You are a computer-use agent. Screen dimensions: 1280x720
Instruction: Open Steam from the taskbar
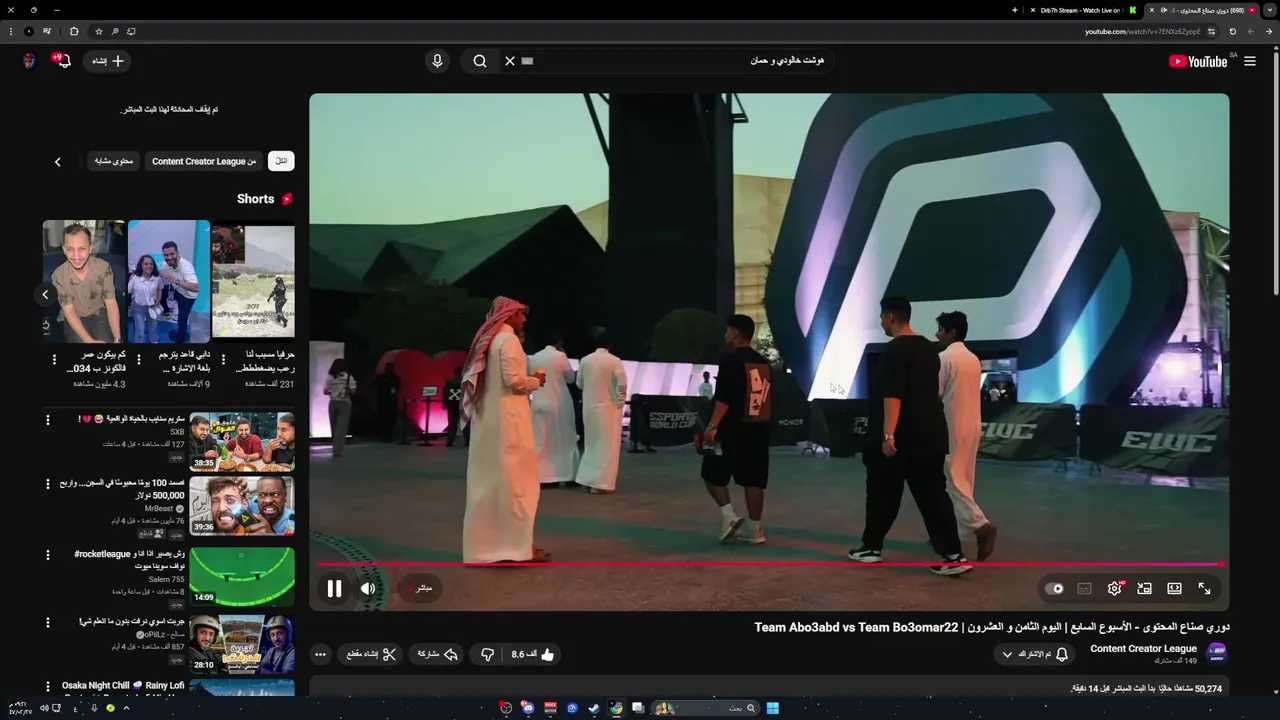tap(594, 708)
